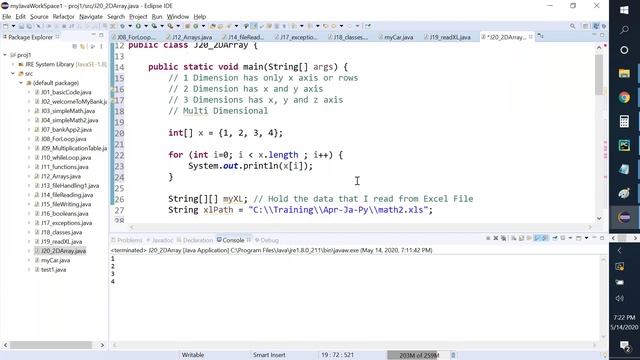The width and height of the screenshot is (640, 360).
Task: Click the heap status memory bar 203M of 259M
Action: point(418,355)
